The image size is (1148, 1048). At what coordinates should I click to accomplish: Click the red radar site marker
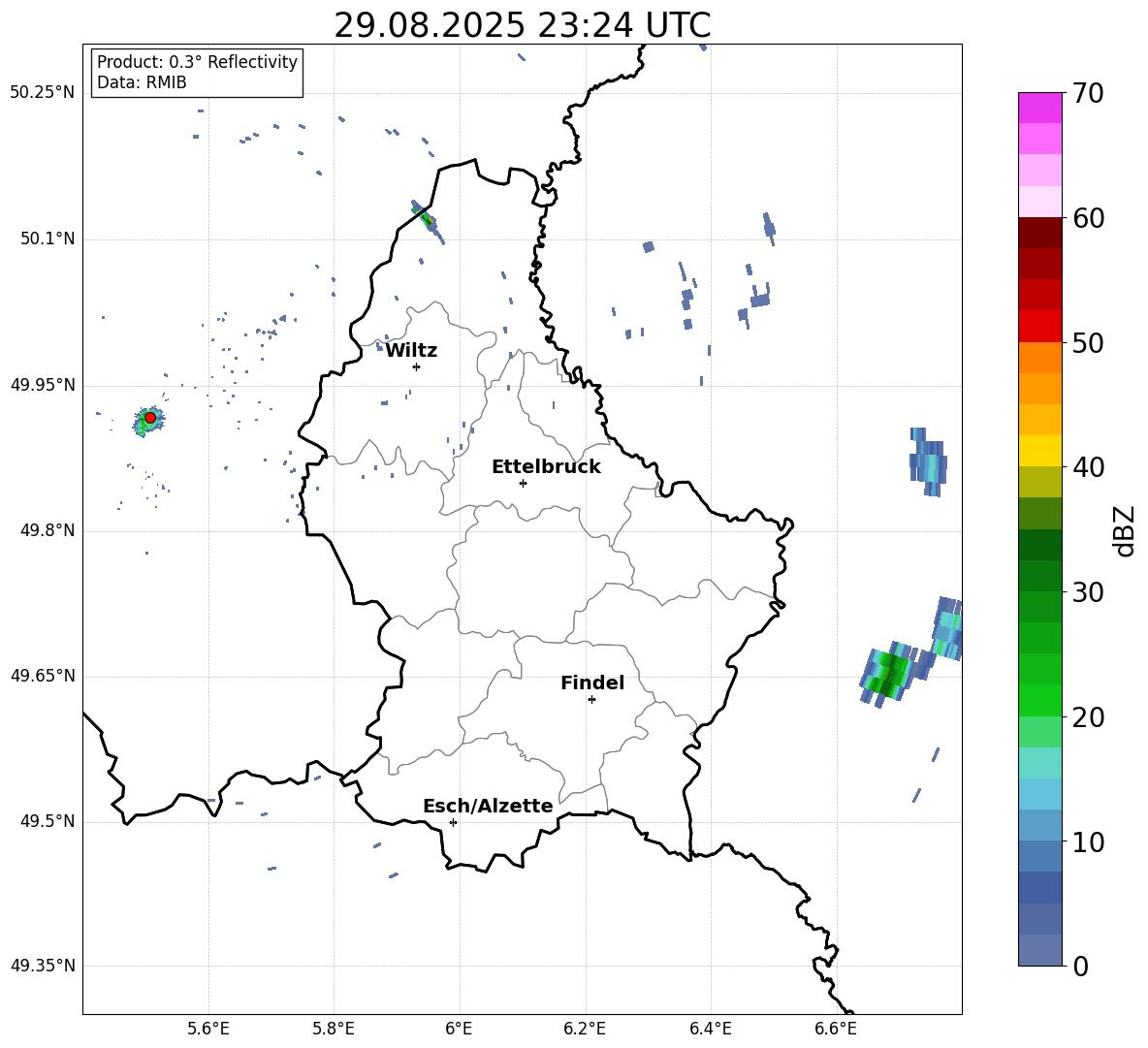tap(150, 418)
